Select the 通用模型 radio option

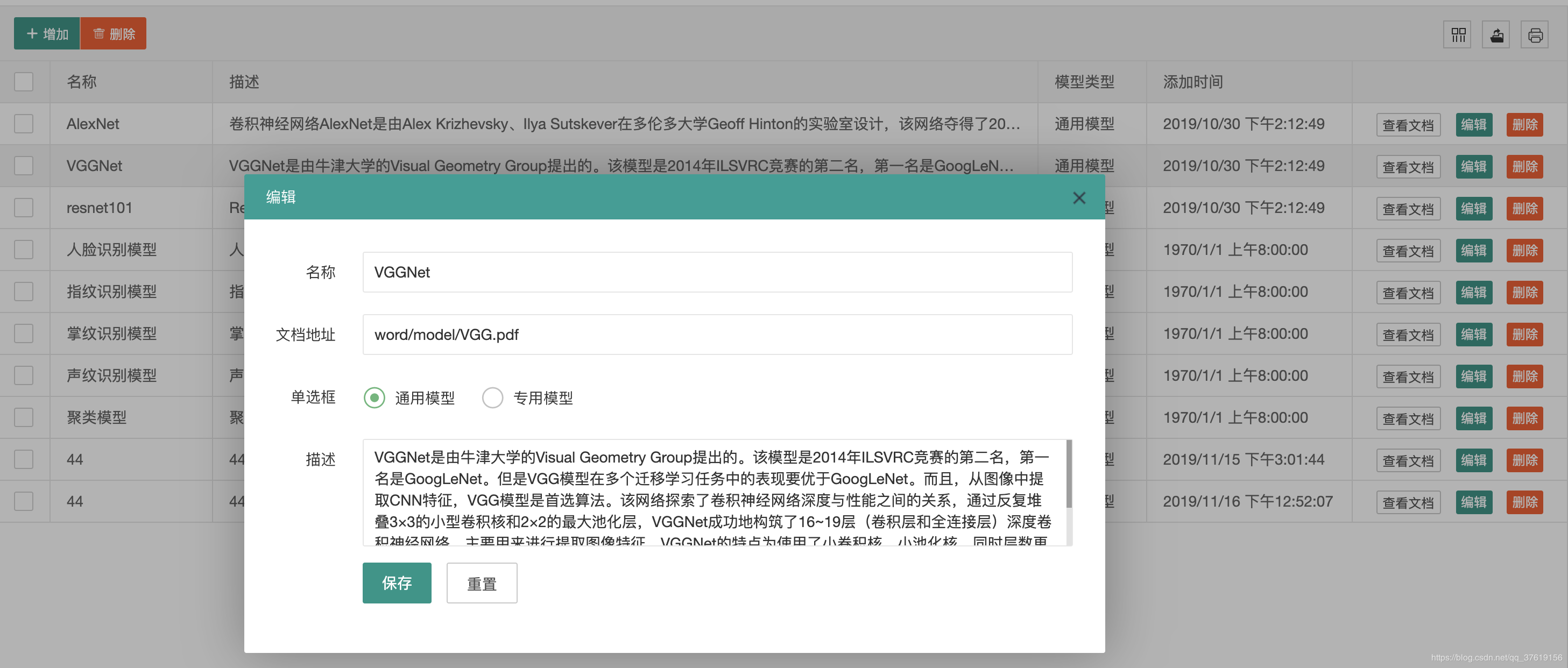(x=375, y=398)
